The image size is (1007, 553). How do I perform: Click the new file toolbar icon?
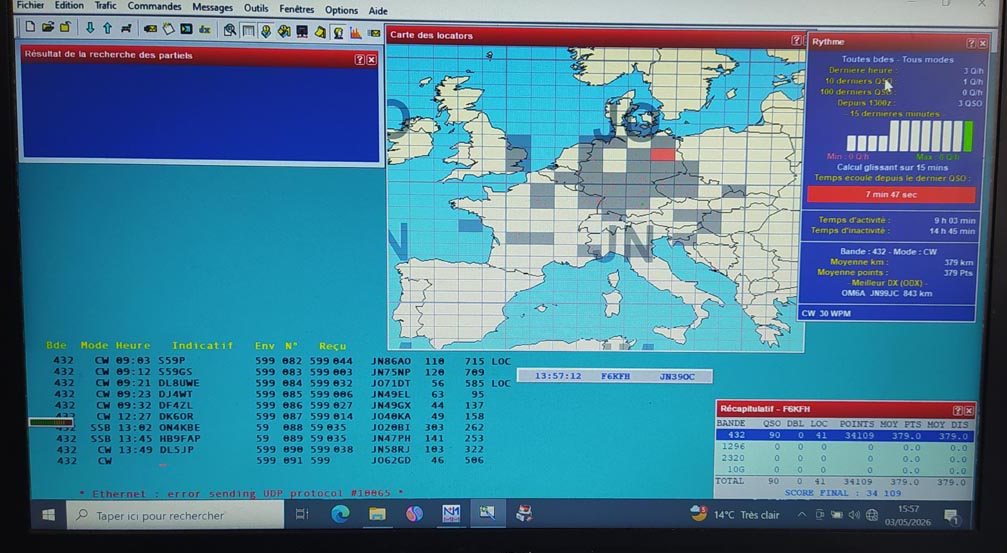pyautogui.click(x=30, y=28)
